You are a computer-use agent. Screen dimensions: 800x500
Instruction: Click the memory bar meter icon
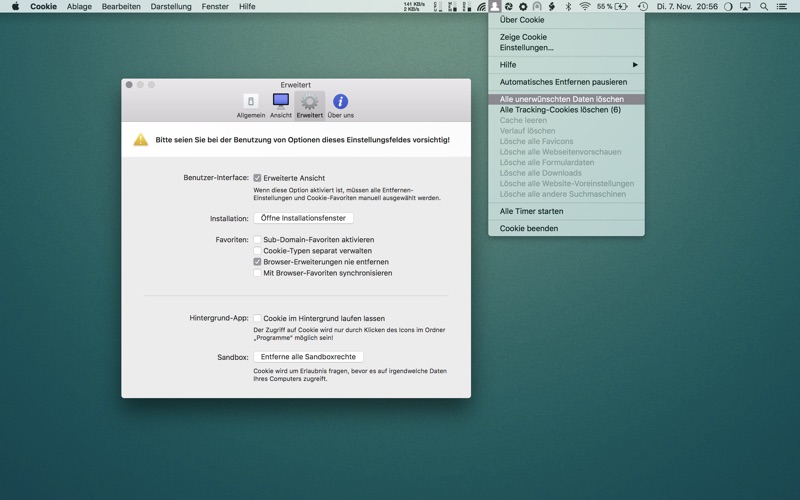(x=452, y=6)
